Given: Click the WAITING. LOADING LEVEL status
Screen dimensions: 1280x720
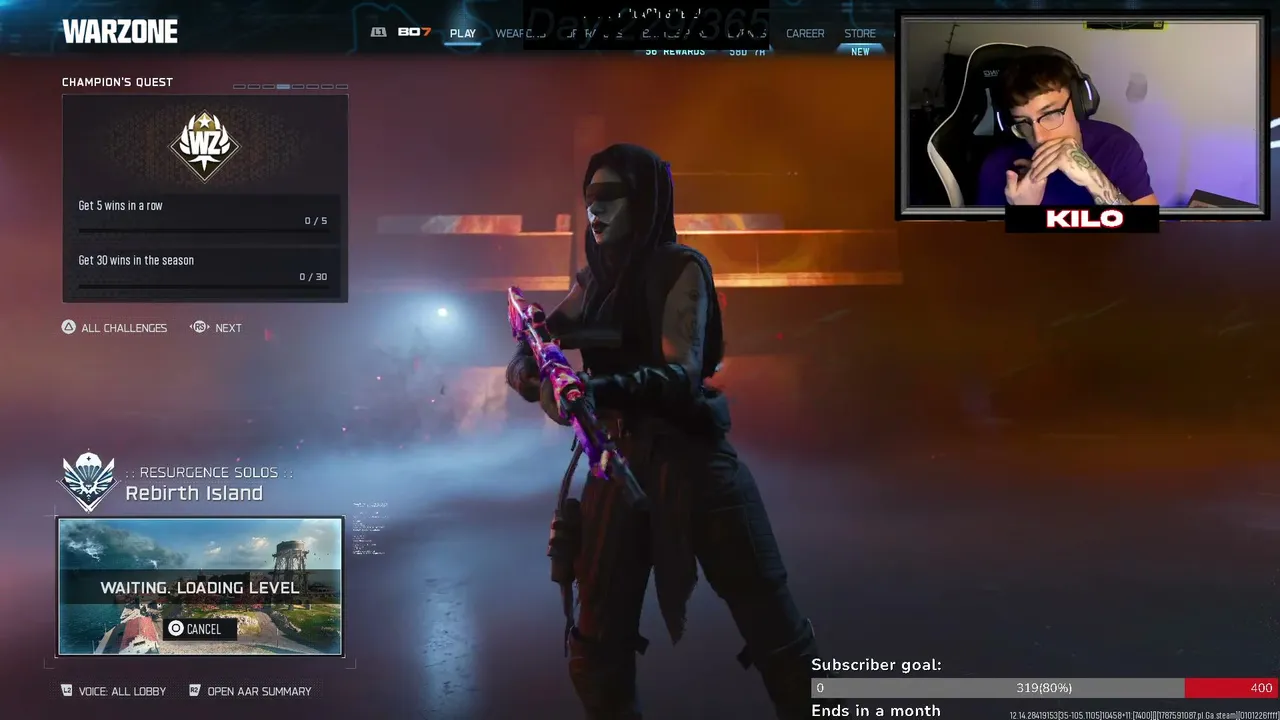Looking at the screenshot, I should [x=200, y=588].
